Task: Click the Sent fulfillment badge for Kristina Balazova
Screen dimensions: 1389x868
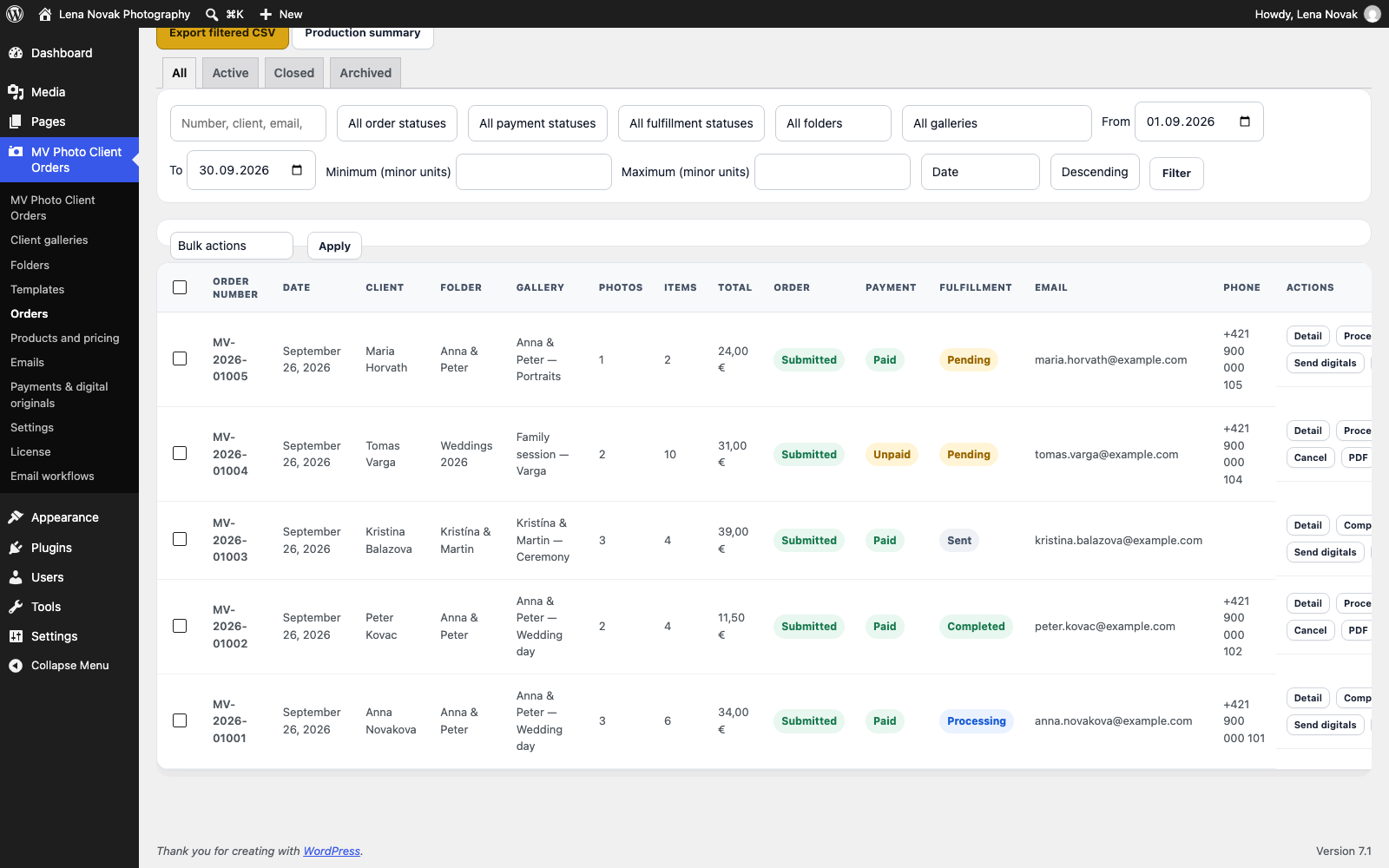Action: pos(959,540)
